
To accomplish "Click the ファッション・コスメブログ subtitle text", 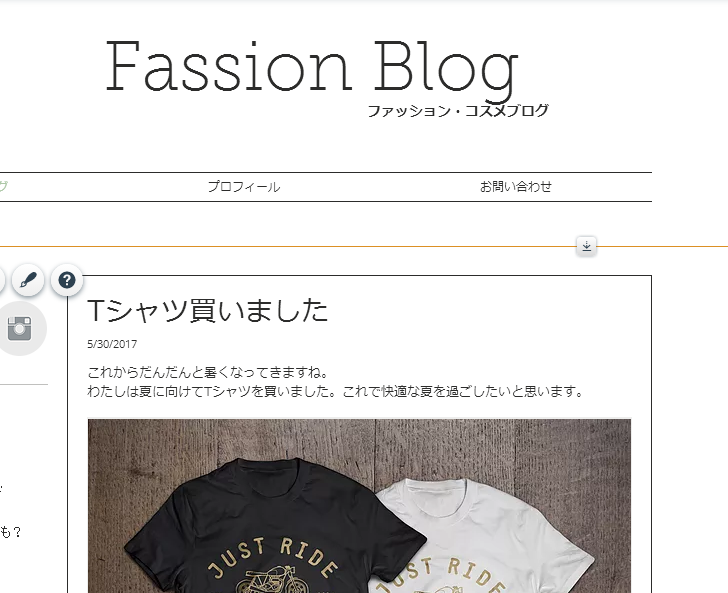I will (458, 111).
